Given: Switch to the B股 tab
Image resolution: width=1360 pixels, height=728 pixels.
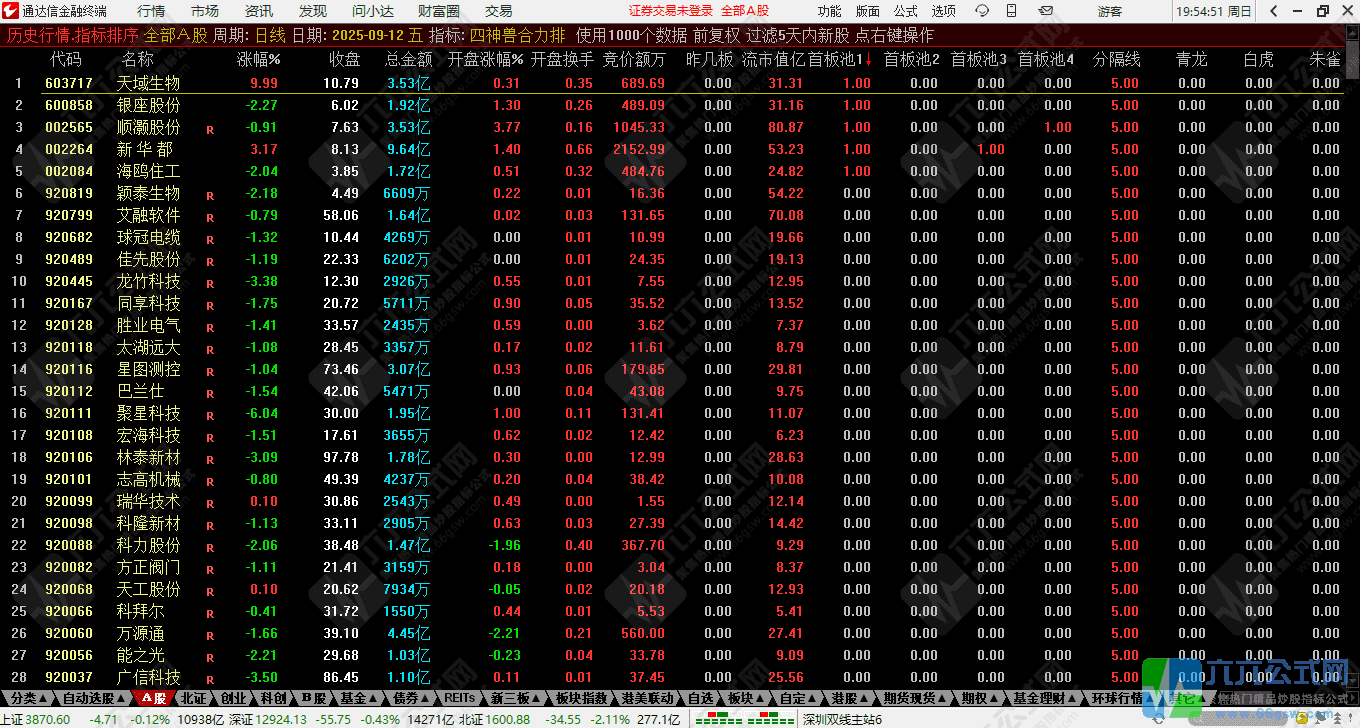Looking at the screenshot, I should [313, 698].
